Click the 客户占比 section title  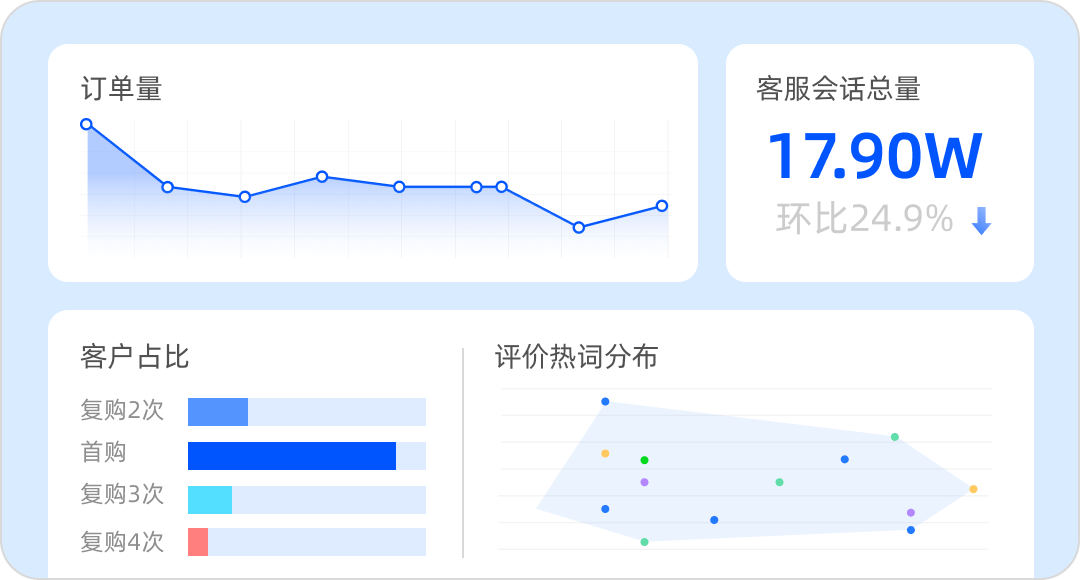(134, 356)
